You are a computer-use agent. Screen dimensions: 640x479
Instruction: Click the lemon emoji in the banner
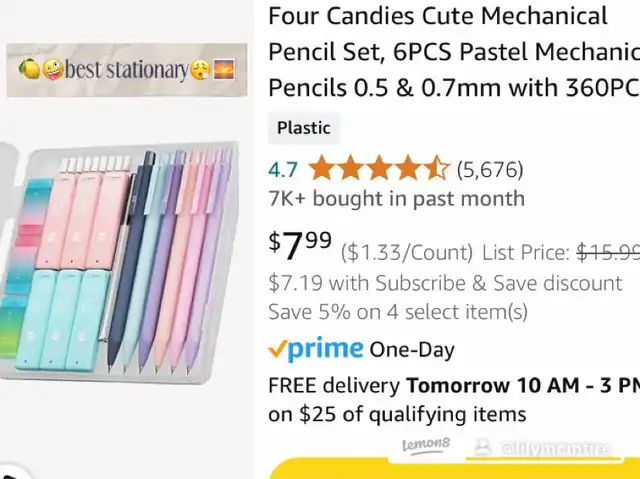[x=29, y=69]
